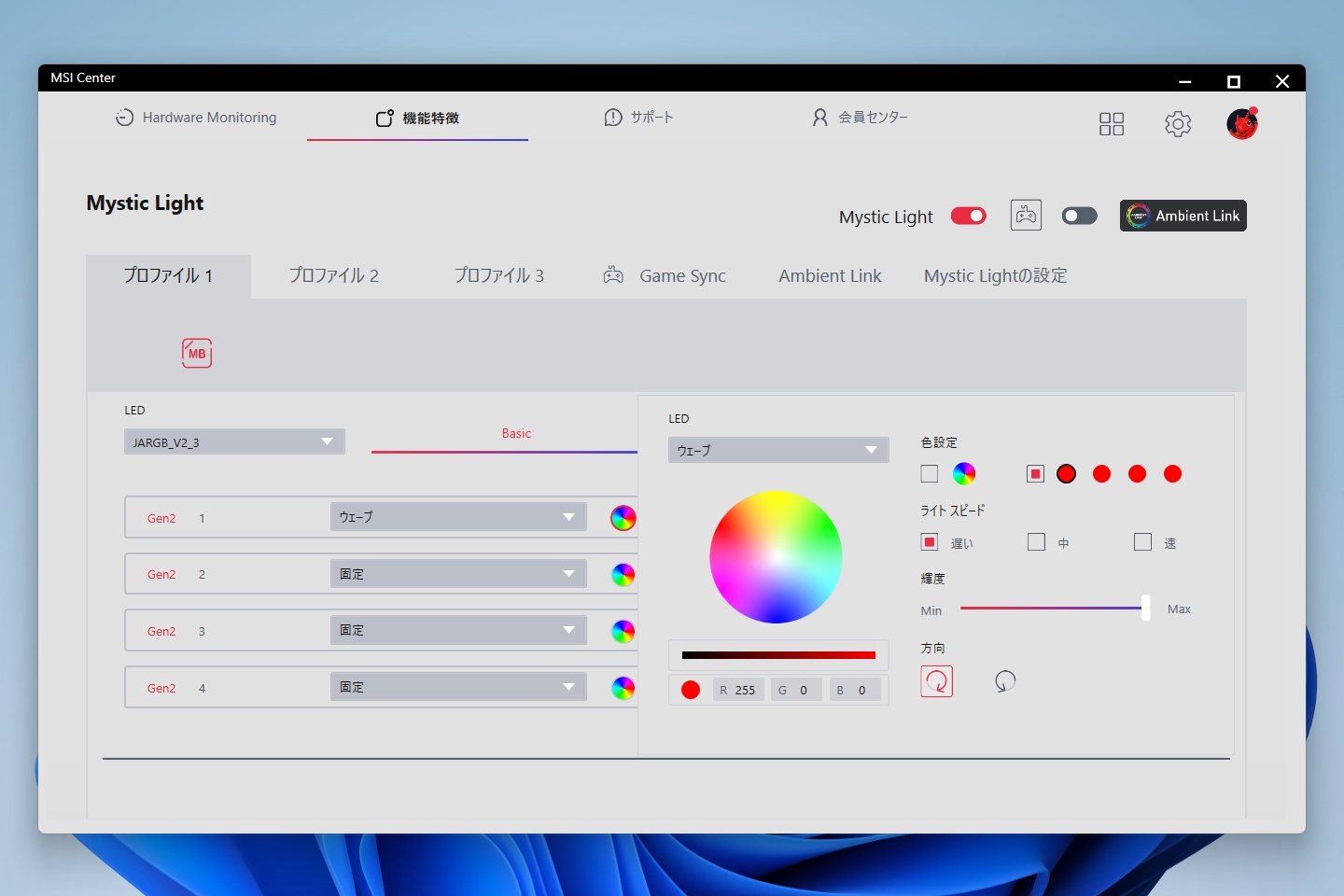Minimize the MSI Center window

point(1185,81)
